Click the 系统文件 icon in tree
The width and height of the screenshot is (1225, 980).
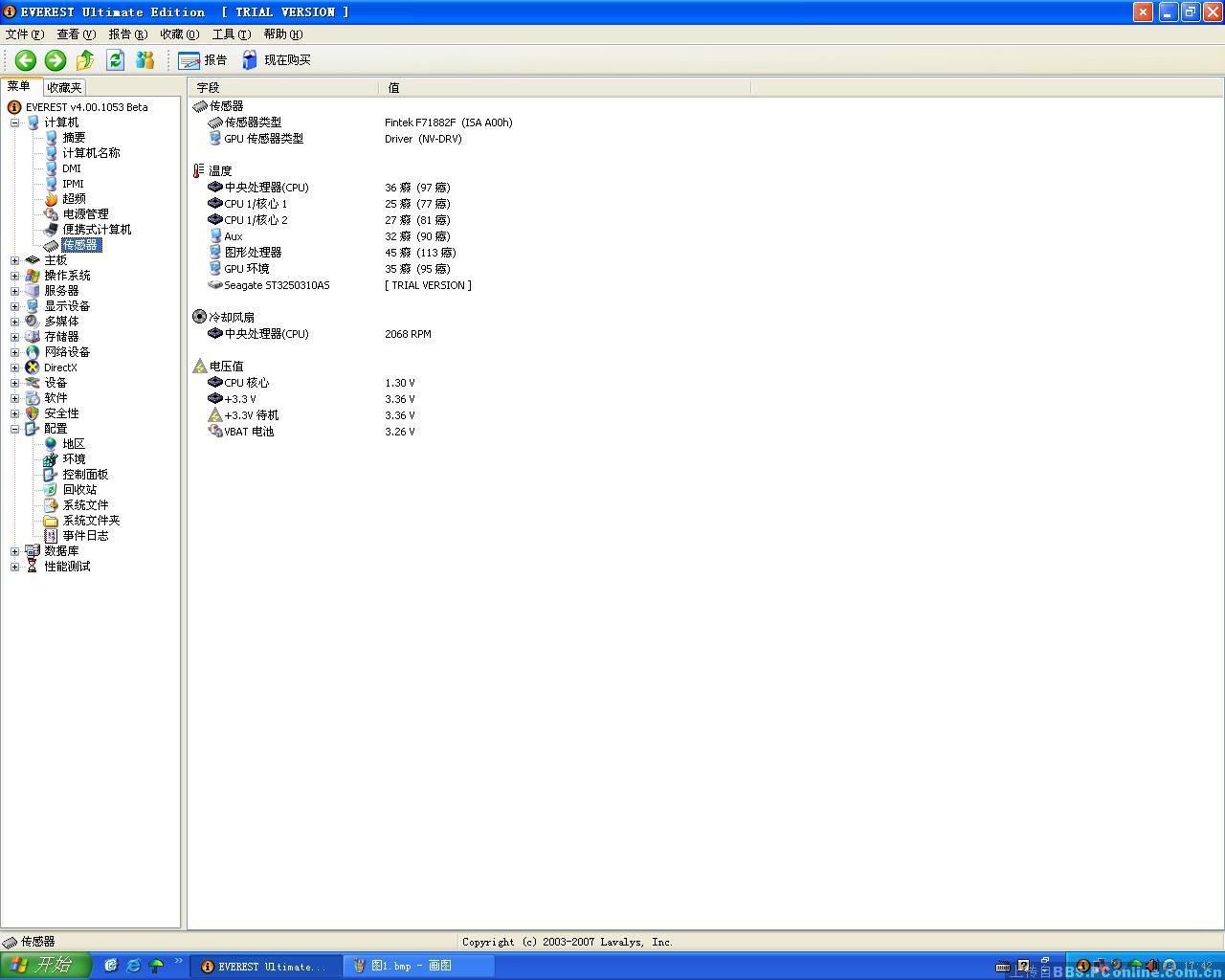click(51, 505)
